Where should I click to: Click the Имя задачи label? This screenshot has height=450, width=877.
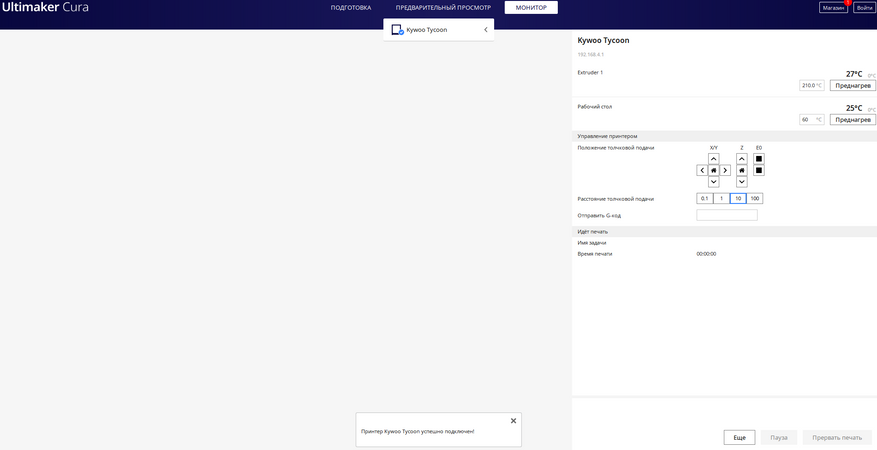[592, 243]
